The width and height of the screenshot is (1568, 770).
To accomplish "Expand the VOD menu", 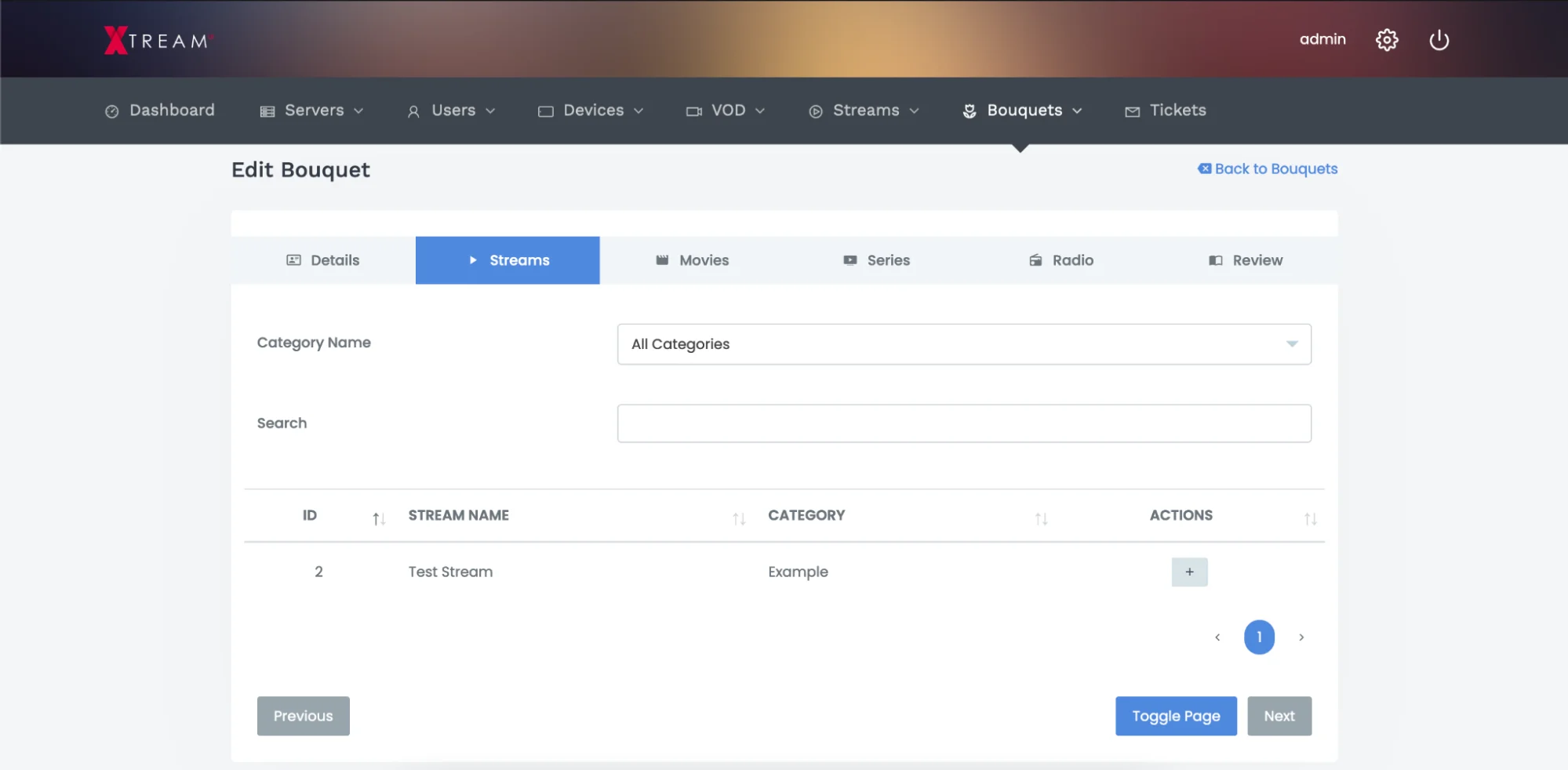I will [726, 111].
